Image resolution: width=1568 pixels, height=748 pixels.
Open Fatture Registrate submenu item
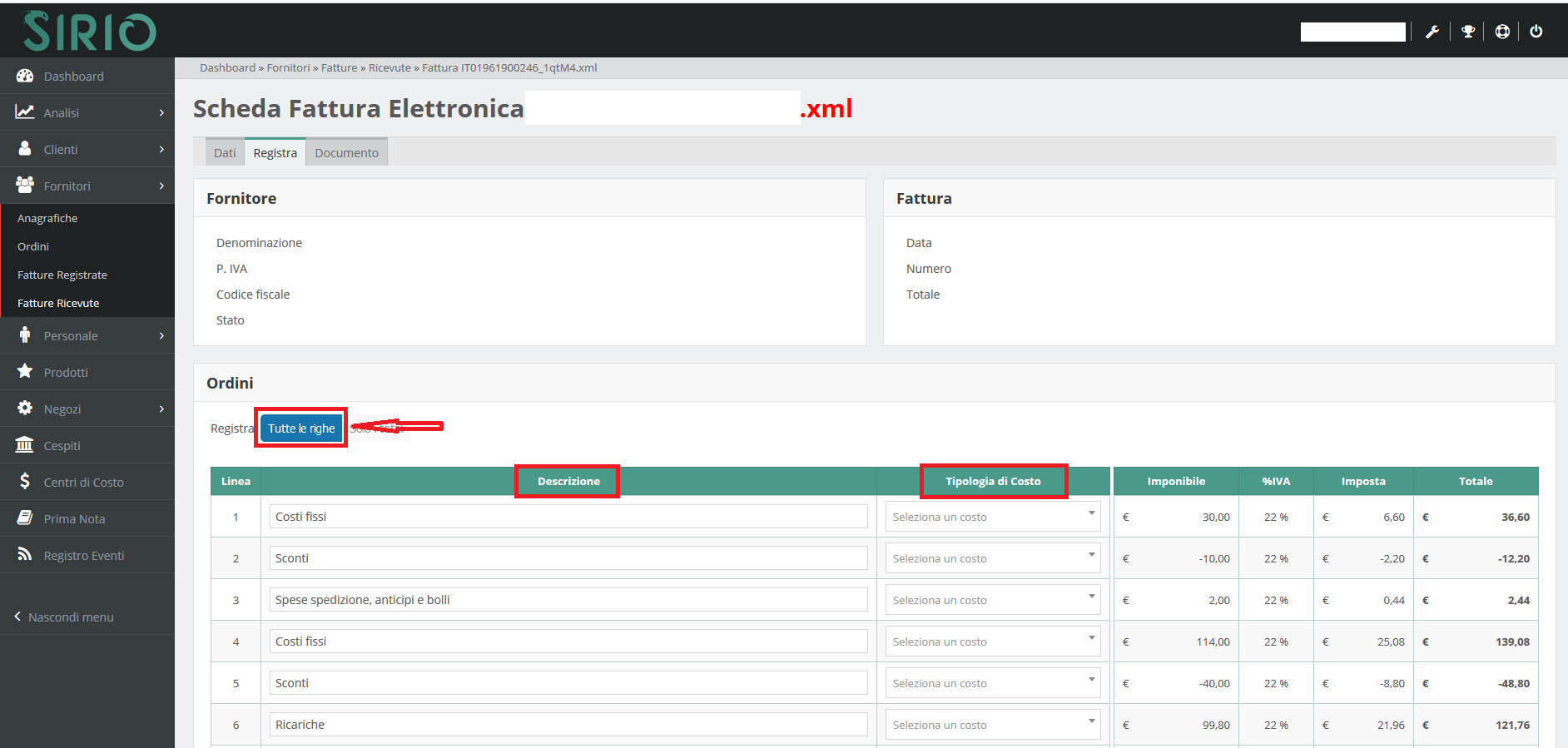[62, 275]
